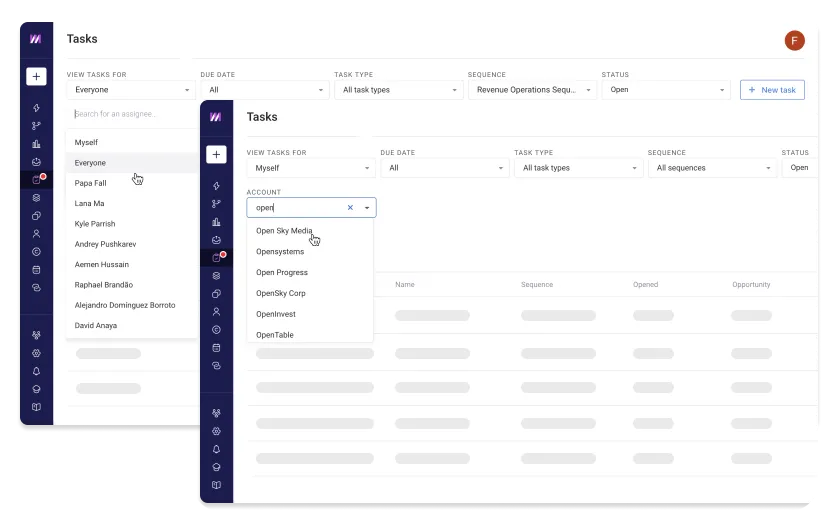Open the Due Date dropdown in the front window
Image resolution: width=837 pixels, height=525 pixels.
[445, 168]
